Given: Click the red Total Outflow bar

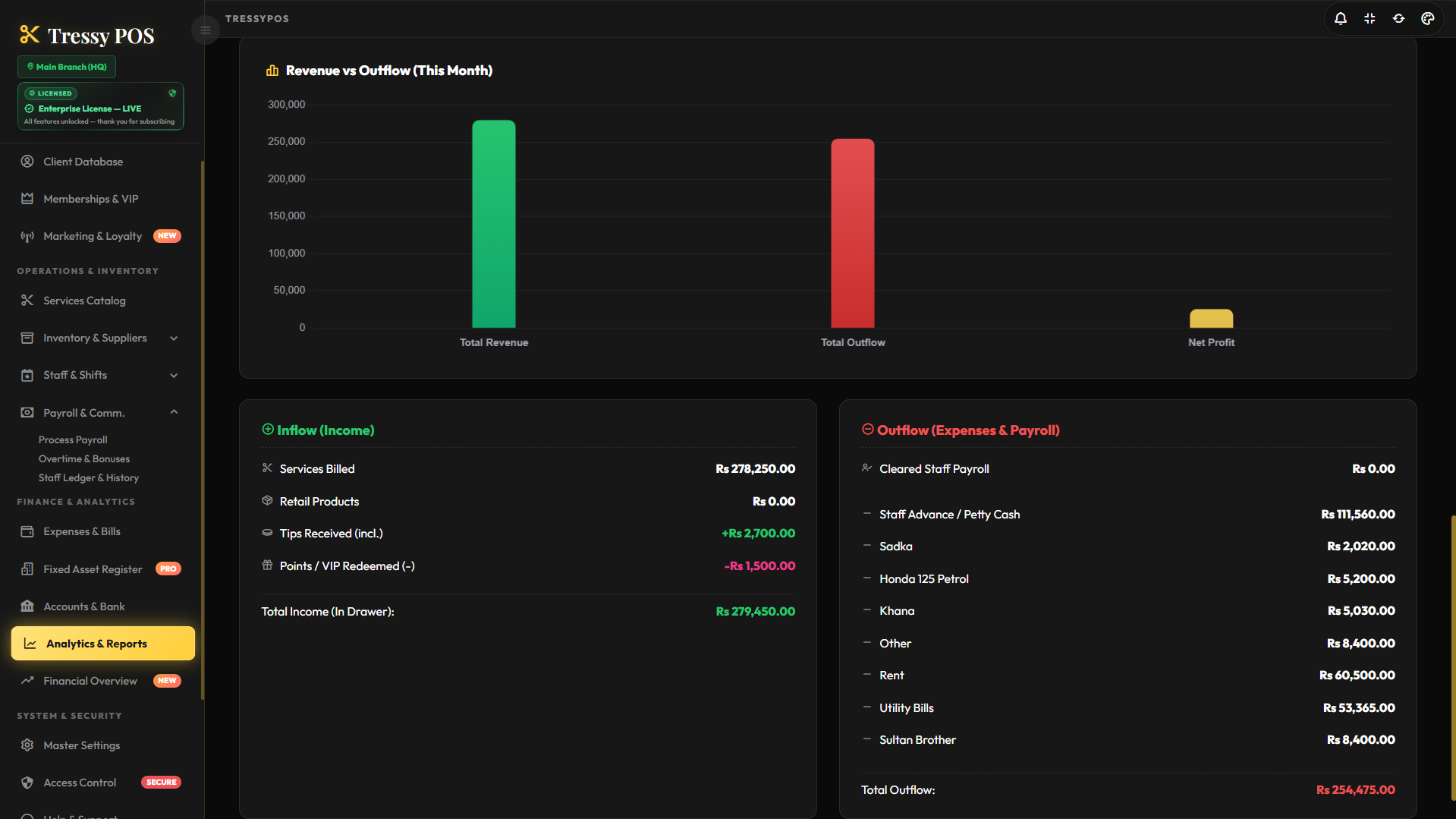Looking at the screenshot, I should tap(853, 233).
